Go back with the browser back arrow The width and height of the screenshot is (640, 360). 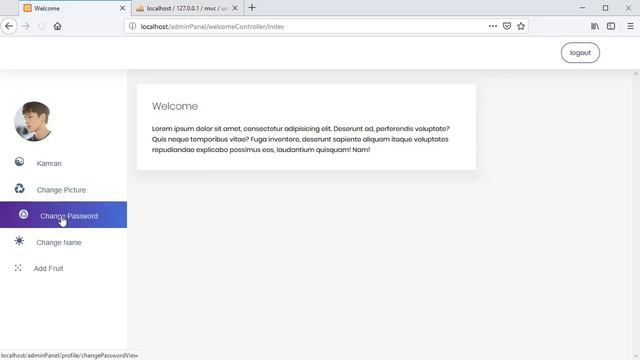9,26
